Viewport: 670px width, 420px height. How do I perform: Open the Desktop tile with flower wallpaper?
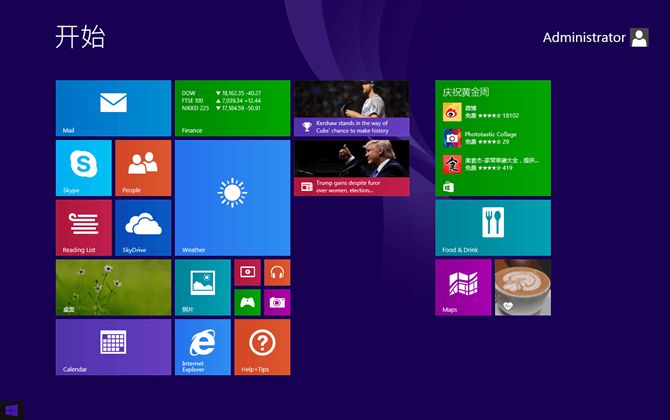point(113,287)
